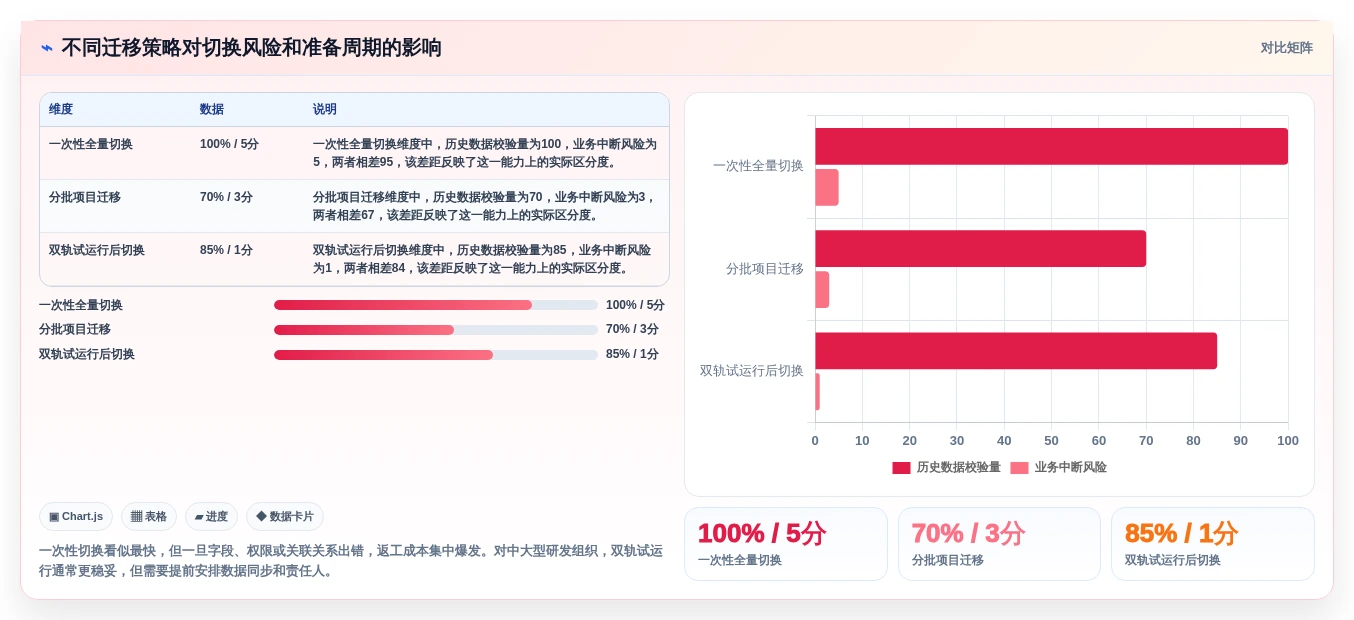Click the 分批项目迁移 progress bar
1354x620 pixels.
coord(436,330)
